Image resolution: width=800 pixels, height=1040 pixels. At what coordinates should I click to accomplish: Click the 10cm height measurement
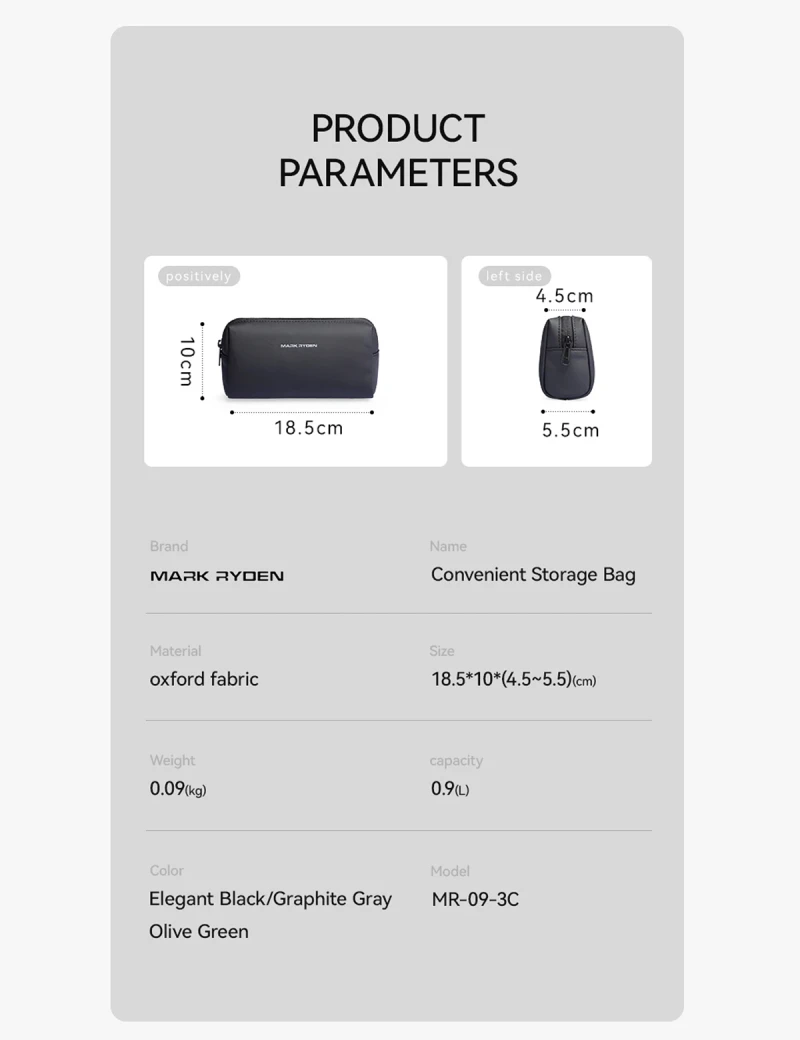point(186,361)
